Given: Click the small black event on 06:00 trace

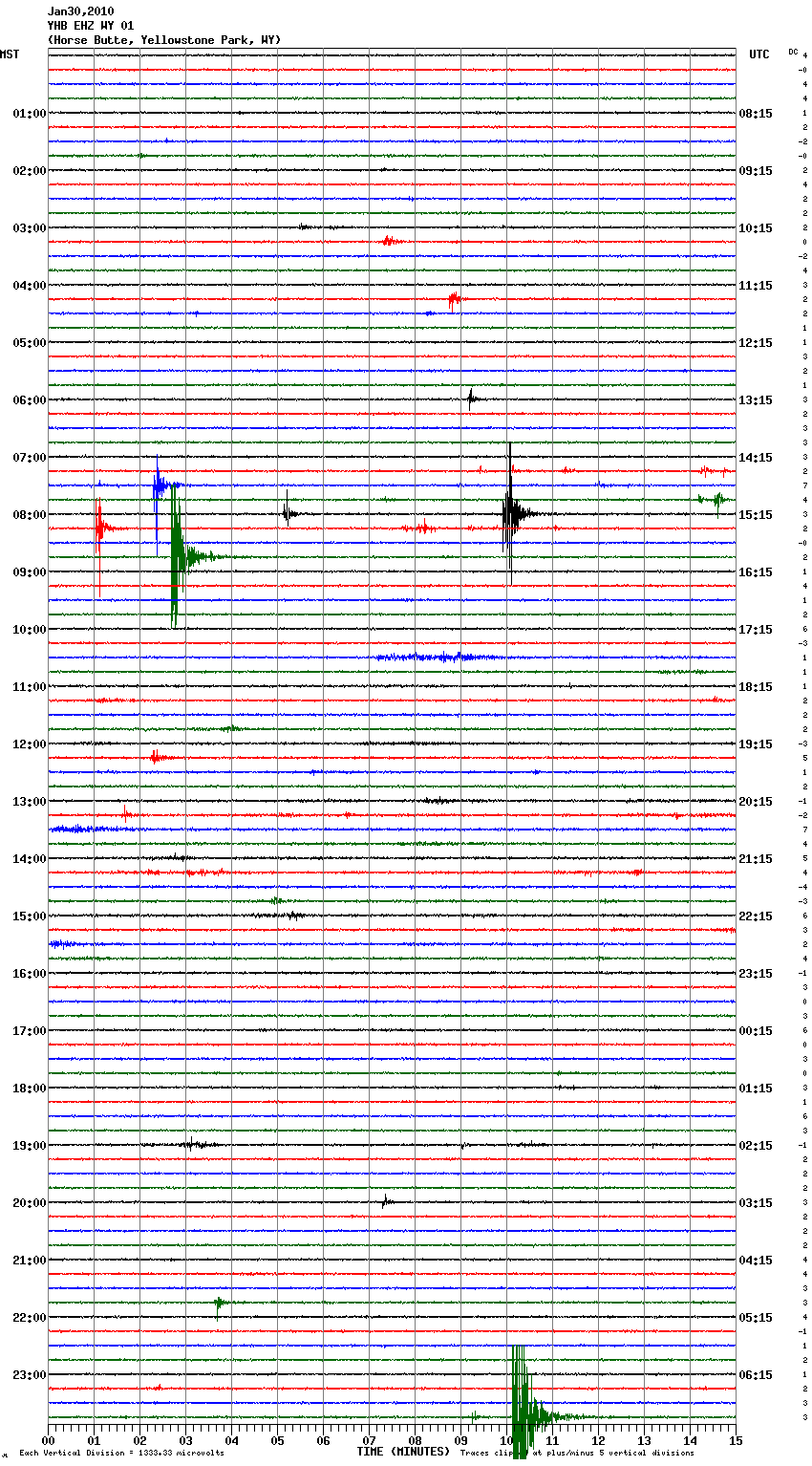Looking at the screenshot, I should [x=471, y=399].
